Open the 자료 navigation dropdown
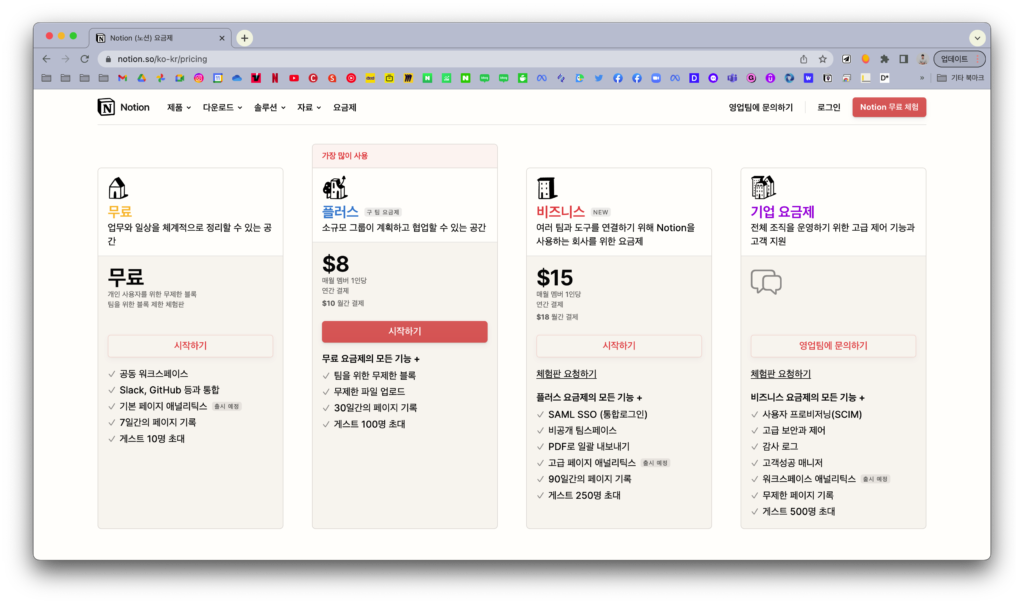 coord(308,107)
